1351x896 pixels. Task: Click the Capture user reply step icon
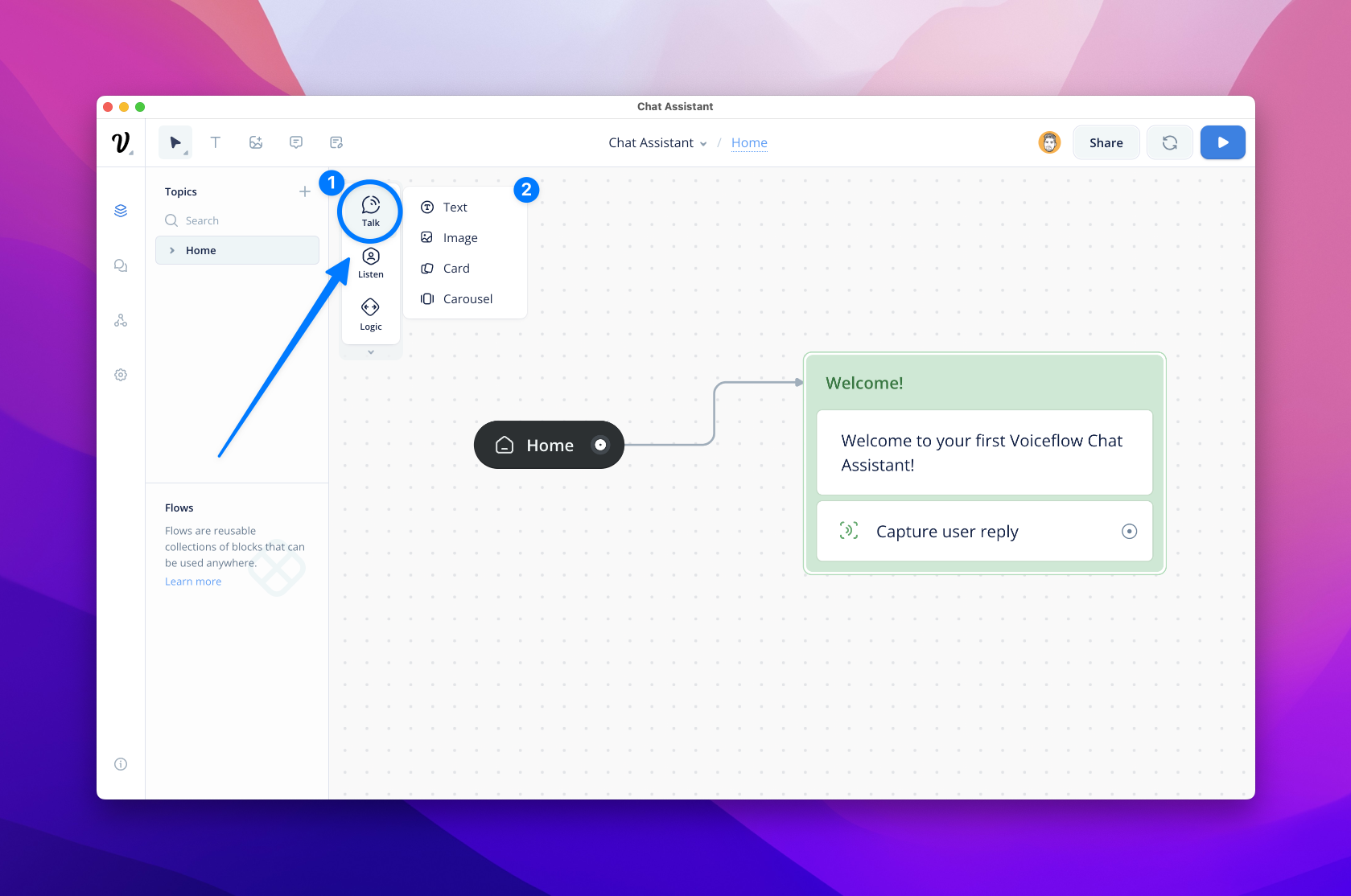(x=849, y=531)
